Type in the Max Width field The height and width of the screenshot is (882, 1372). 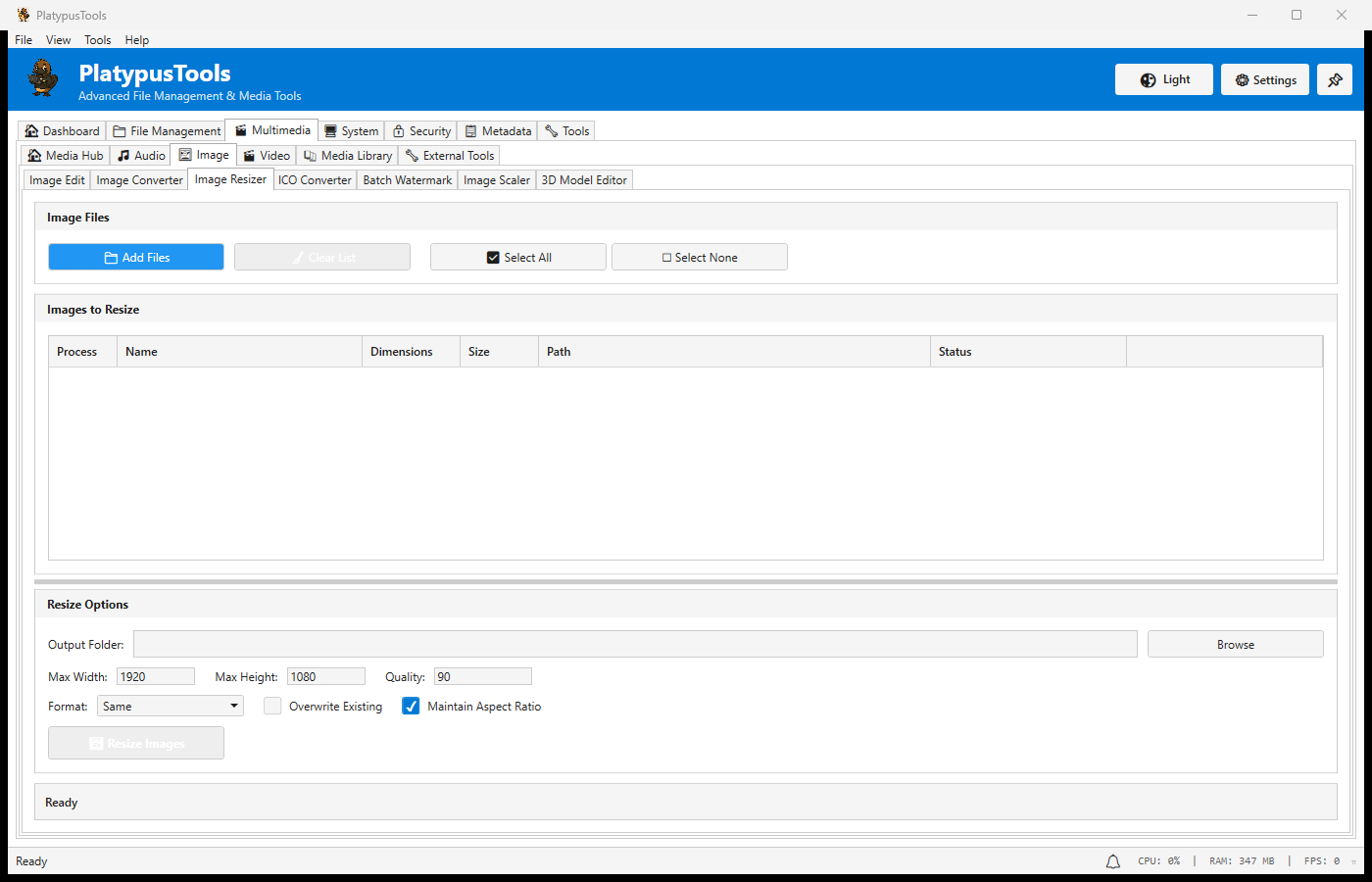click(x=155, y=676)
